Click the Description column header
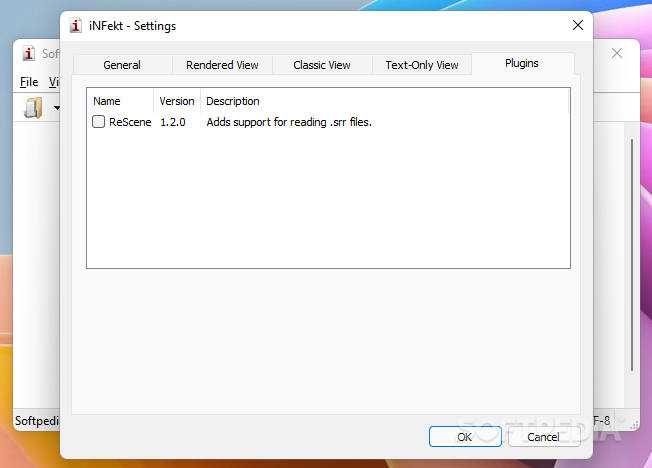The image size is (652, 468). (385, 101)
